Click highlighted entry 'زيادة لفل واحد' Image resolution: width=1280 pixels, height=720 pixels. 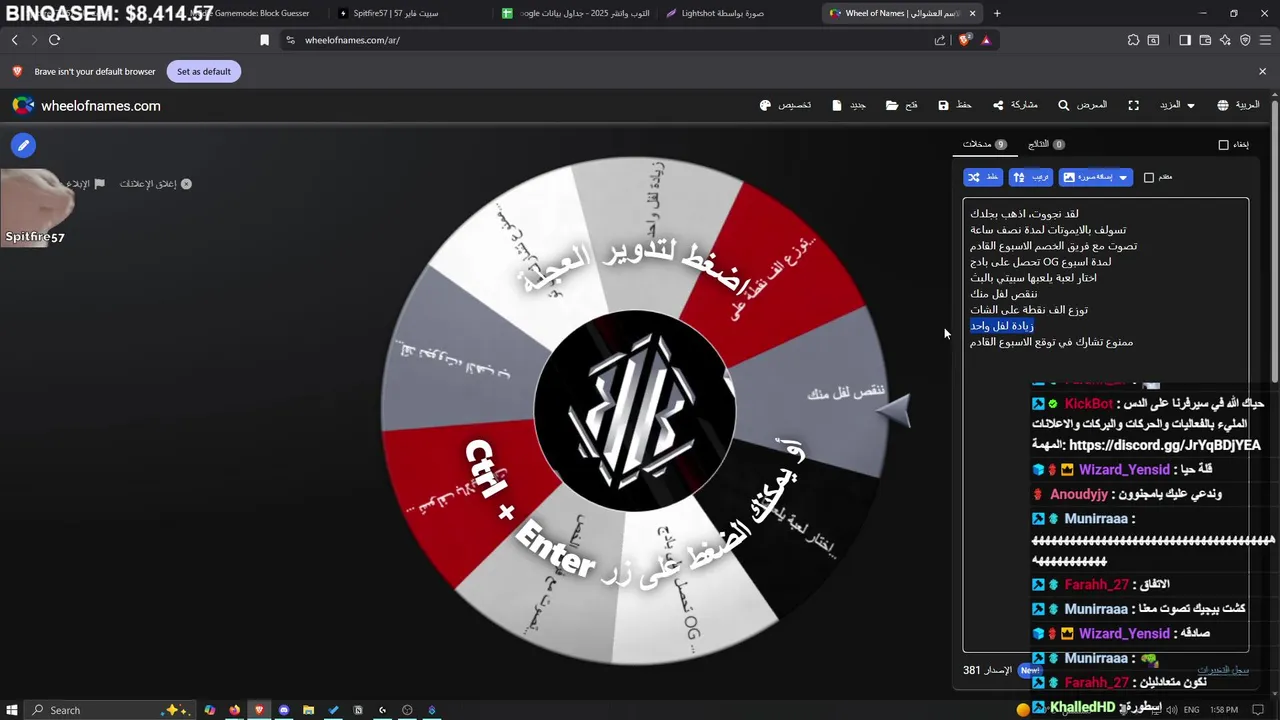(x=1001, y=326)
